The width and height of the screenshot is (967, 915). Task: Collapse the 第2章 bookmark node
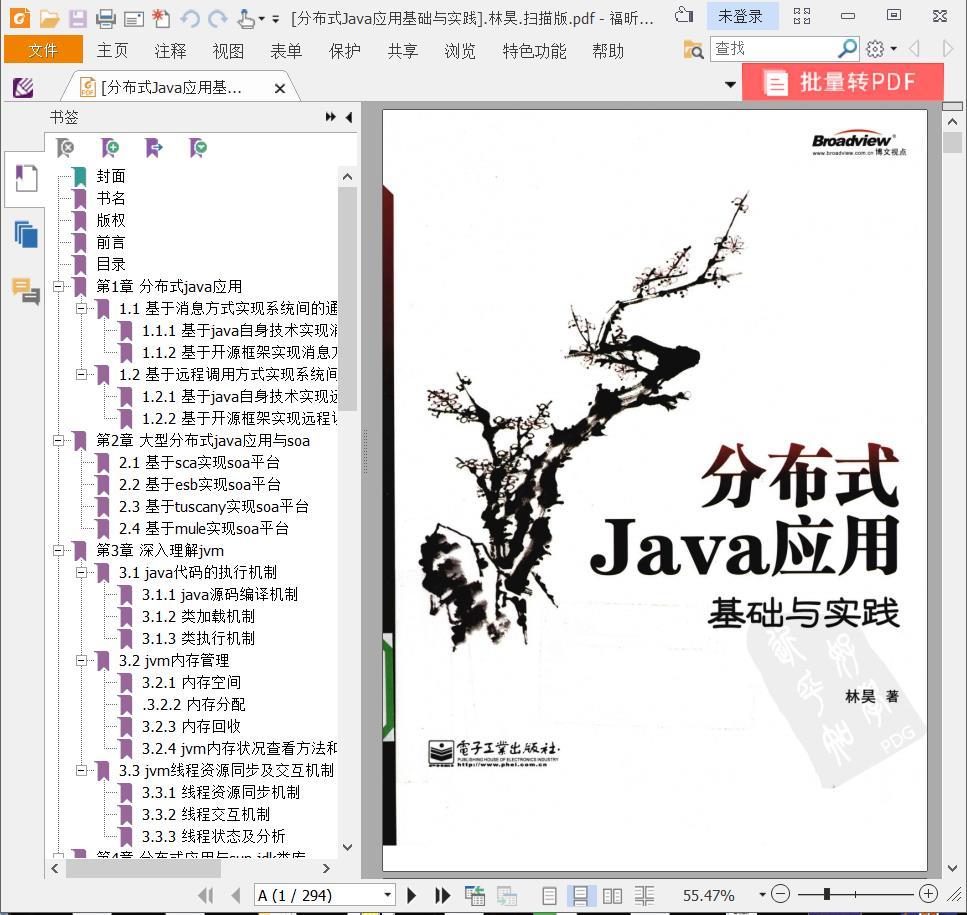(58, 440)
